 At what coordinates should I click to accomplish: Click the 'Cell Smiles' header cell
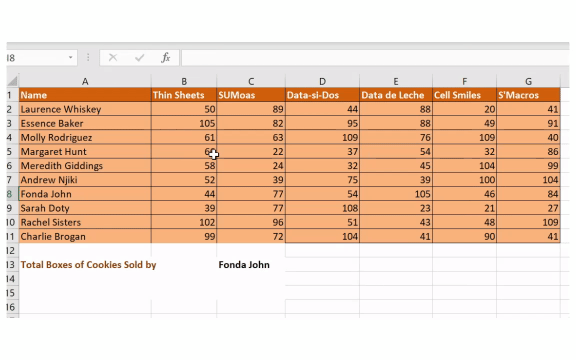(464, 95)
